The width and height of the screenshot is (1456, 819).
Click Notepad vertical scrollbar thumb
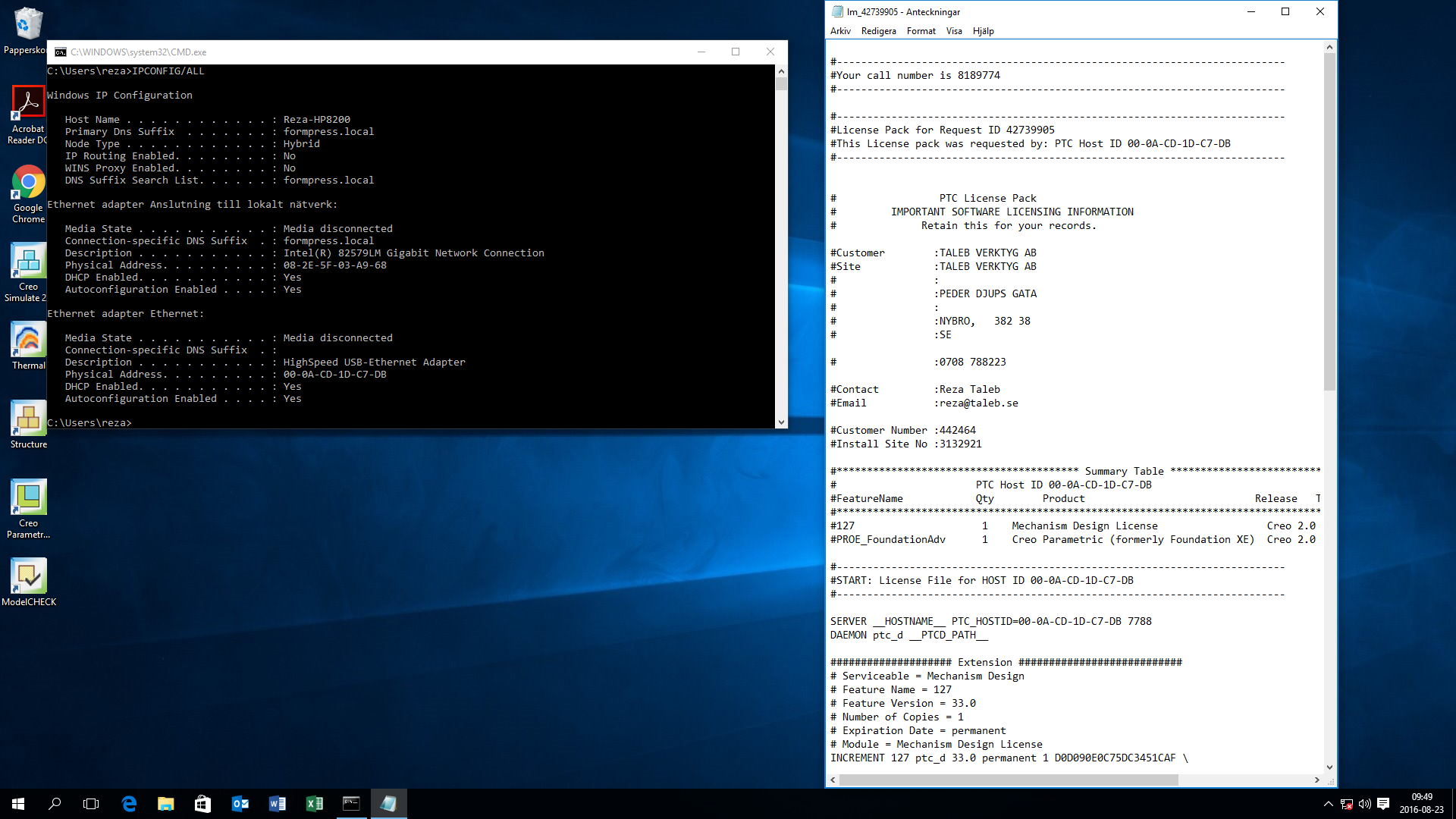click(1329, 222)
